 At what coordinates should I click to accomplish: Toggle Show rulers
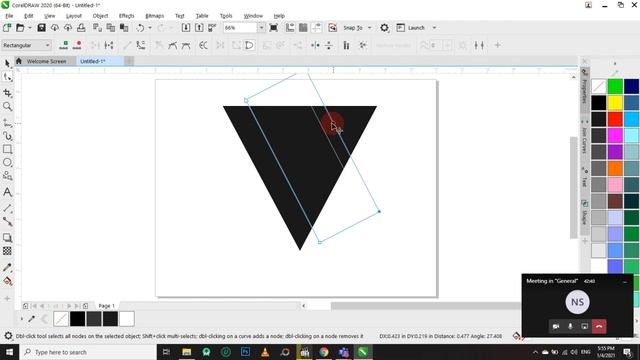click(290, 28)
